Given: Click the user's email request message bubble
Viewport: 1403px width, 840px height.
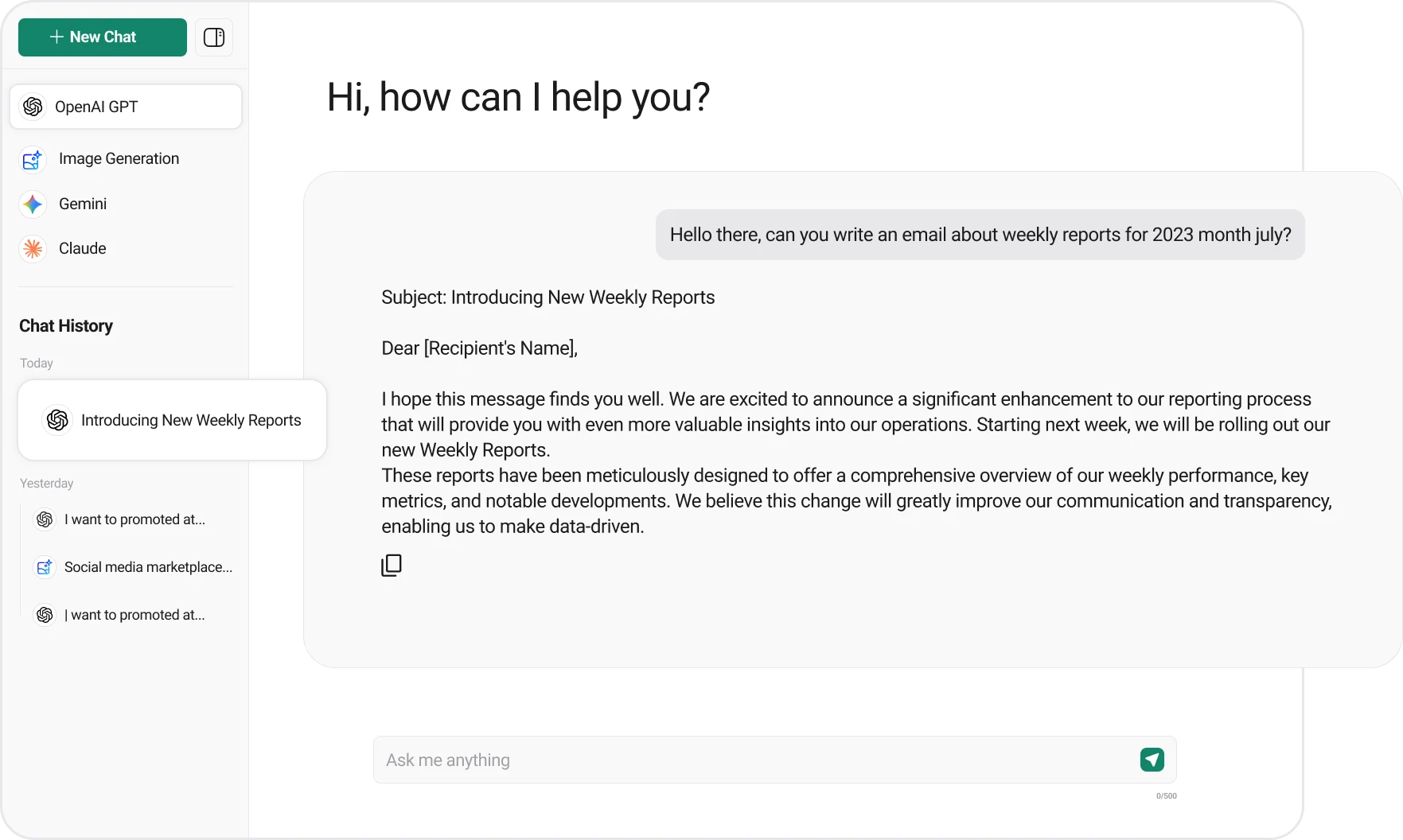Looking at the screenshot, I should [980, 234].
